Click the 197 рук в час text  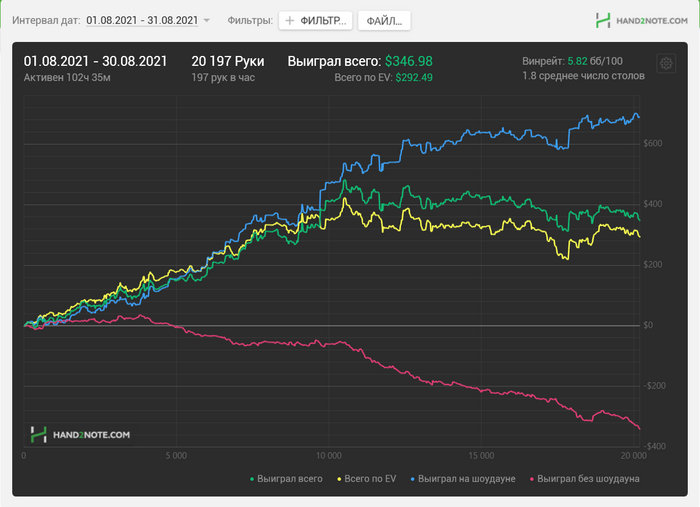[x=223, y=78]
